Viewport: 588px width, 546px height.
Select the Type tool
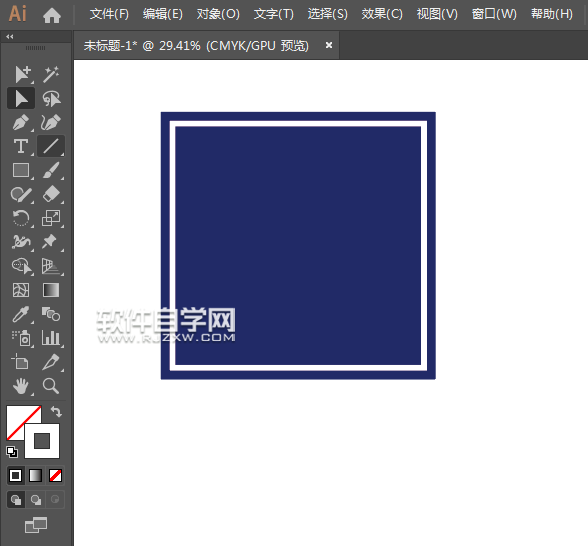pyautogui.click(x=21, y=146)
